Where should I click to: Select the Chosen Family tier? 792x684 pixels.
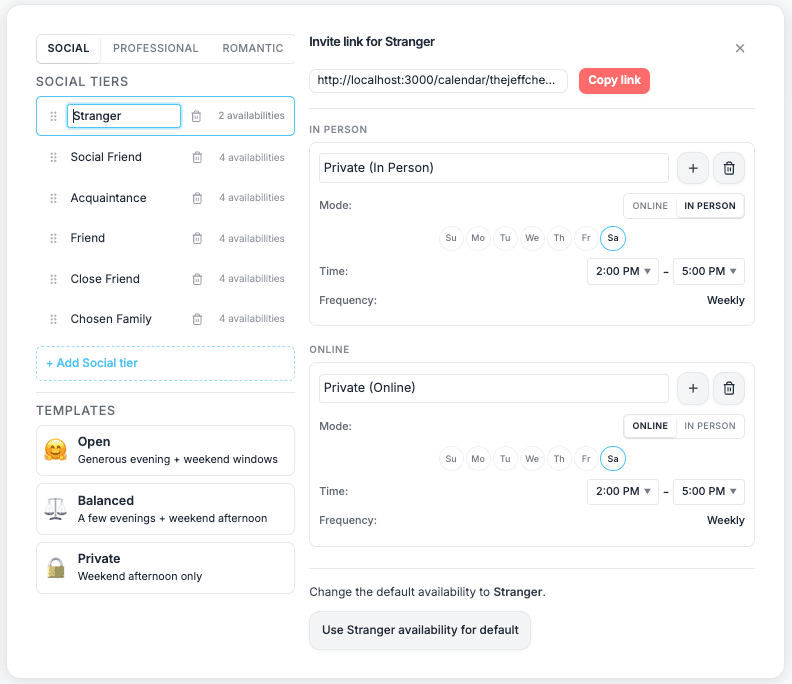coord(165,319)
